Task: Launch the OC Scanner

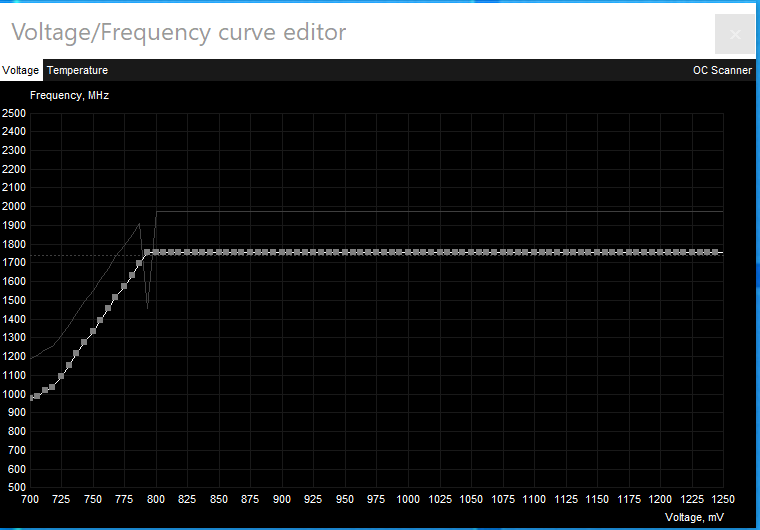Action: tap(722, 70)
